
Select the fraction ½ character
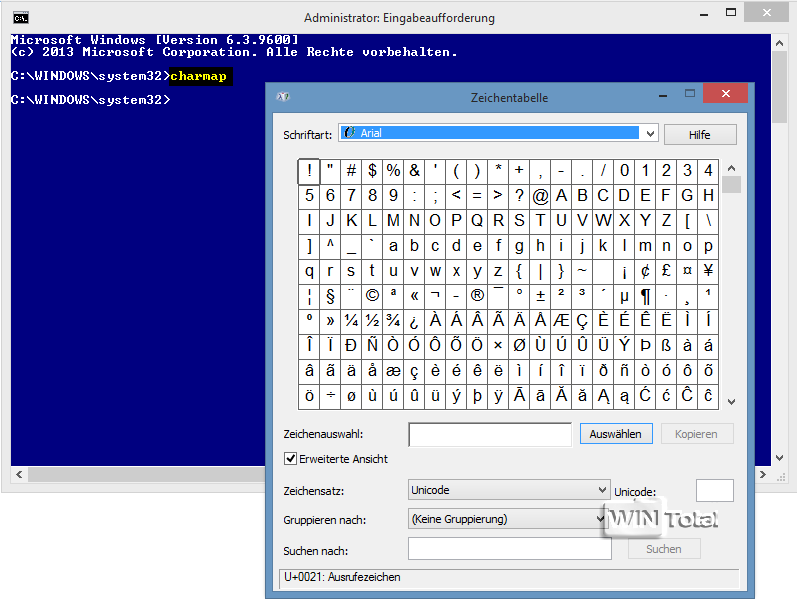pos(372,321)
